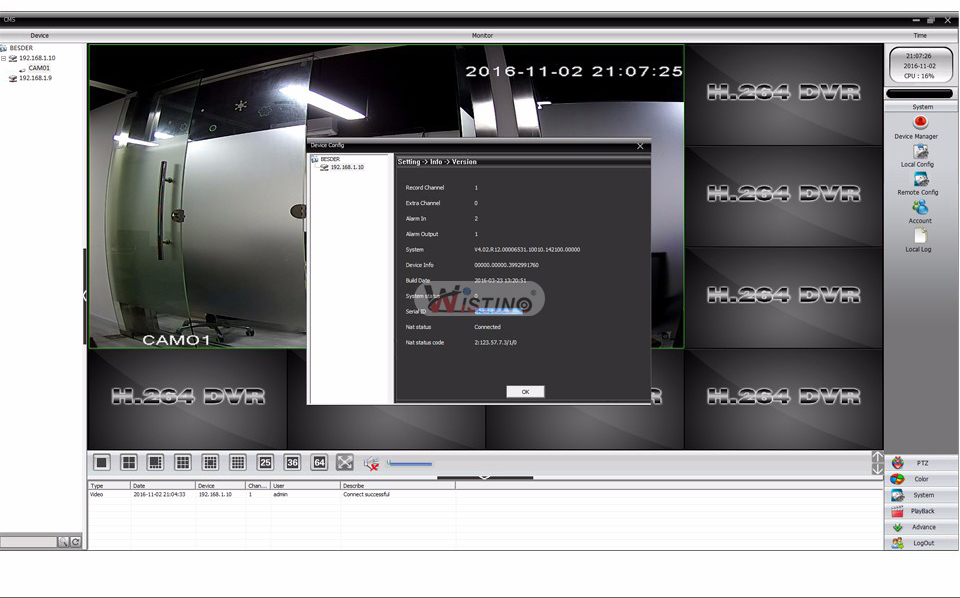Click the device search input field

coord(28,541)
